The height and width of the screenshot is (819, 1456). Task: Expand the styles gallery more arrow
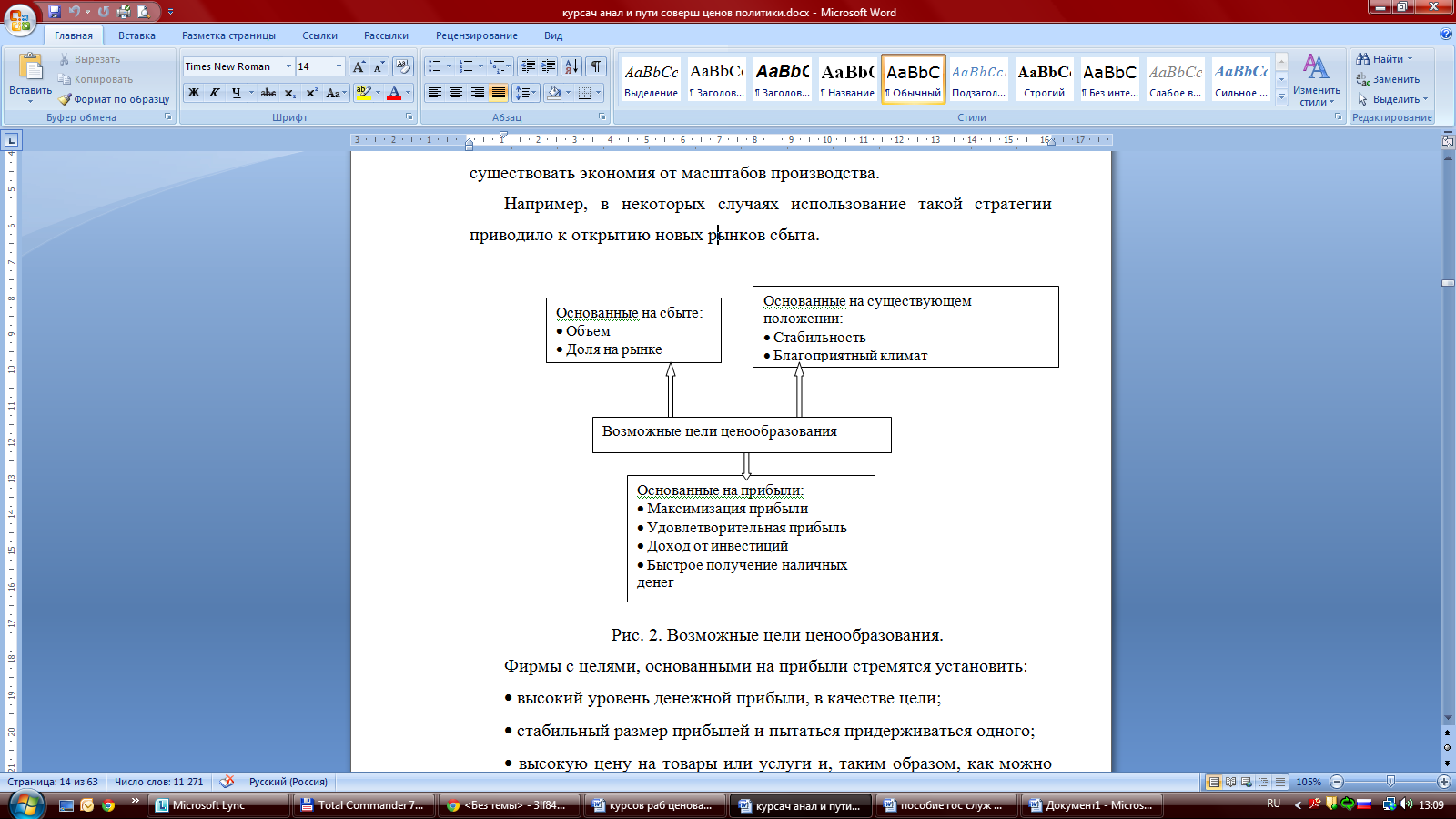tap(1281, 97)
